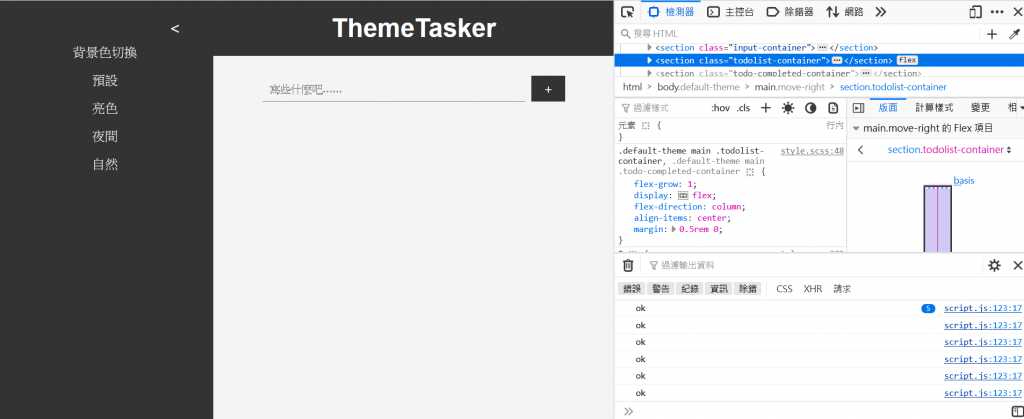Screen dimensions: 1024x419
Task: Toggle print media simulation page icon
Action: coord(833,108)
